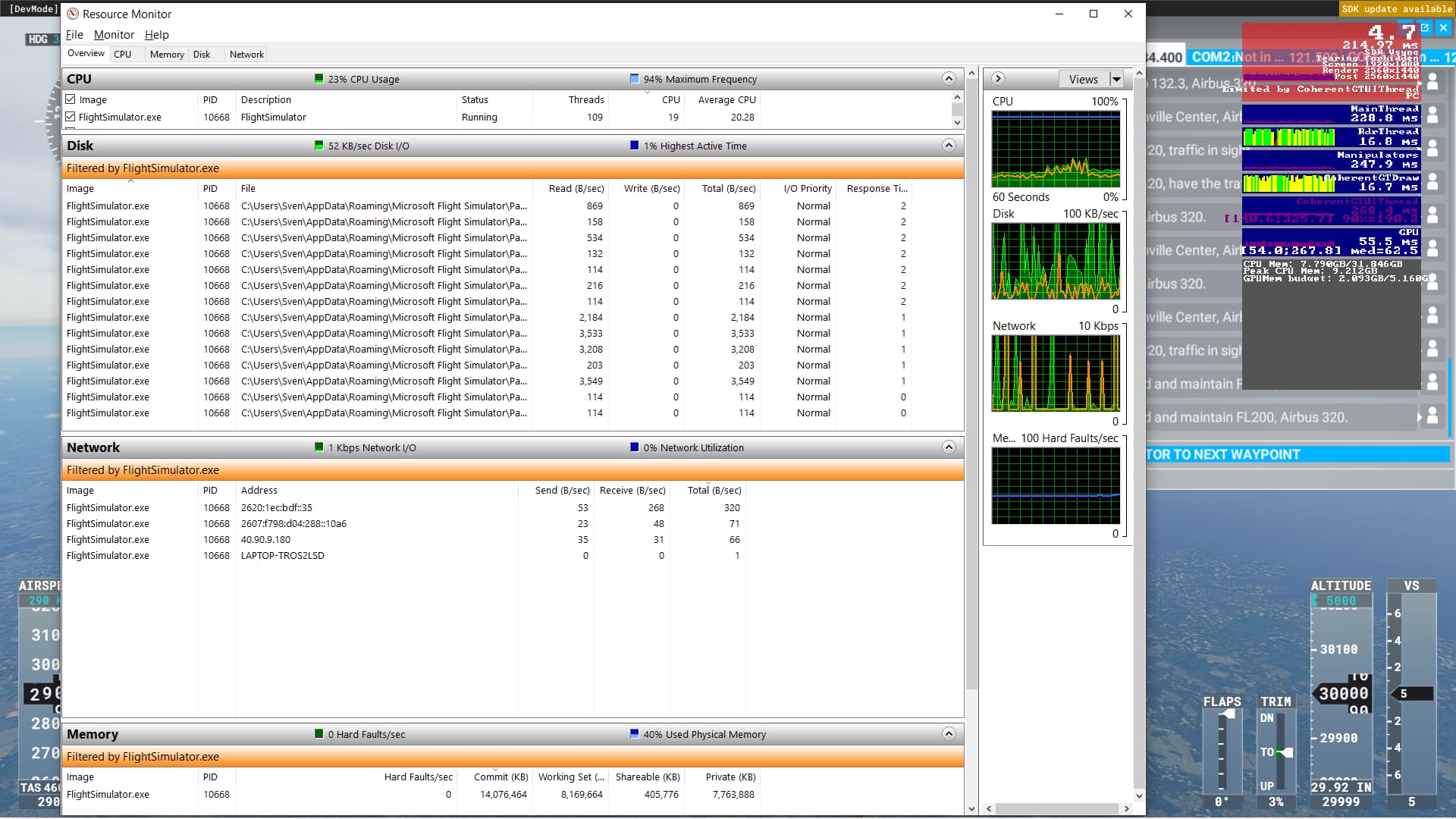Viewport: 1456px width, 819px height.
Task: Switch to the Network tab
Action: pos(246,55)
